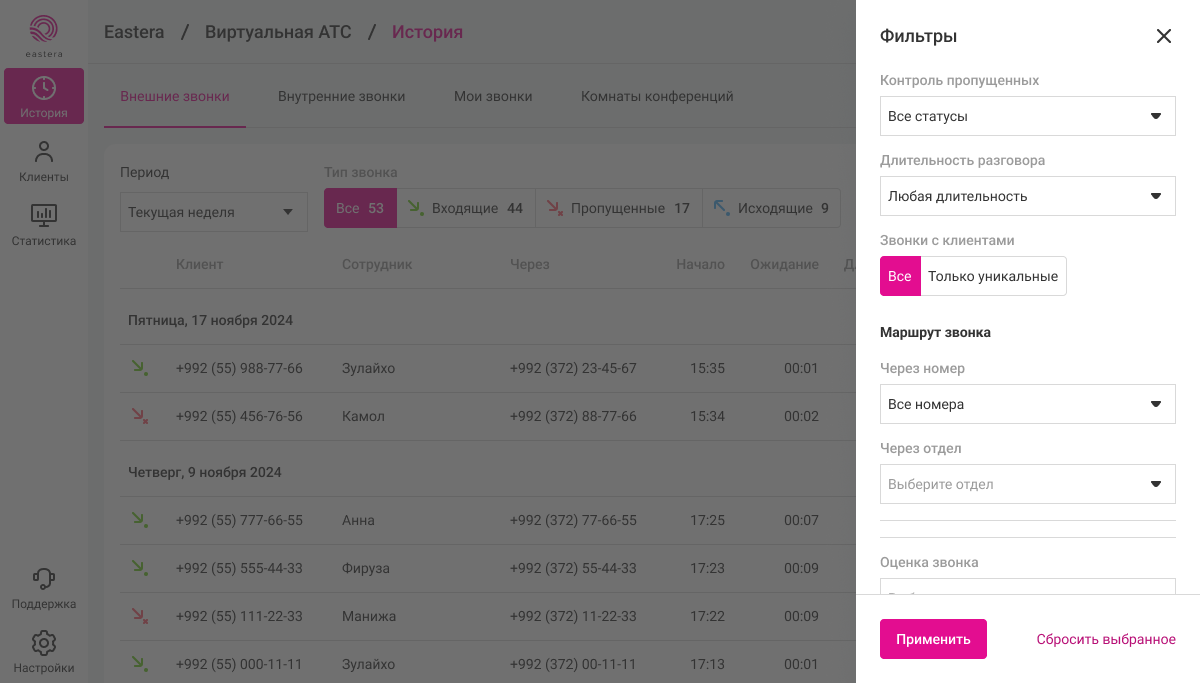
Task: Filter call type by Пропущенные
Action: coord(618,209)
